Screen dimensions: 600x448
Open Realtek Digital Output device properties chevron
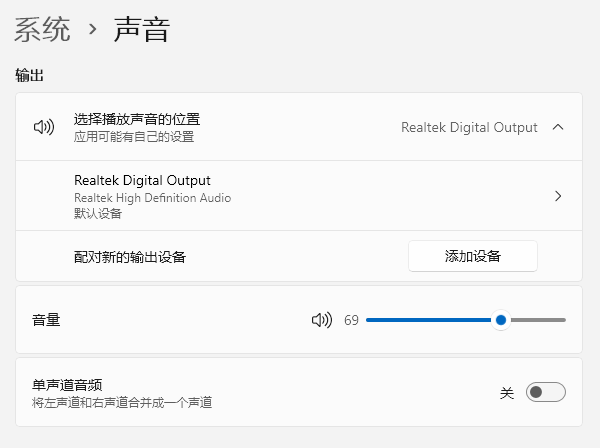(558, 196)
